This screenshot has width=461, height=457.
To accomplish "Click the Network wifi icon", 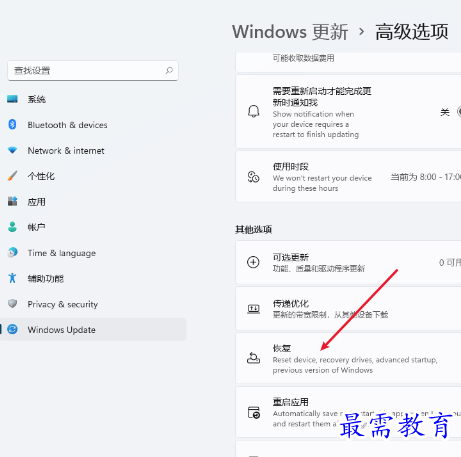I will pos(12,150).
